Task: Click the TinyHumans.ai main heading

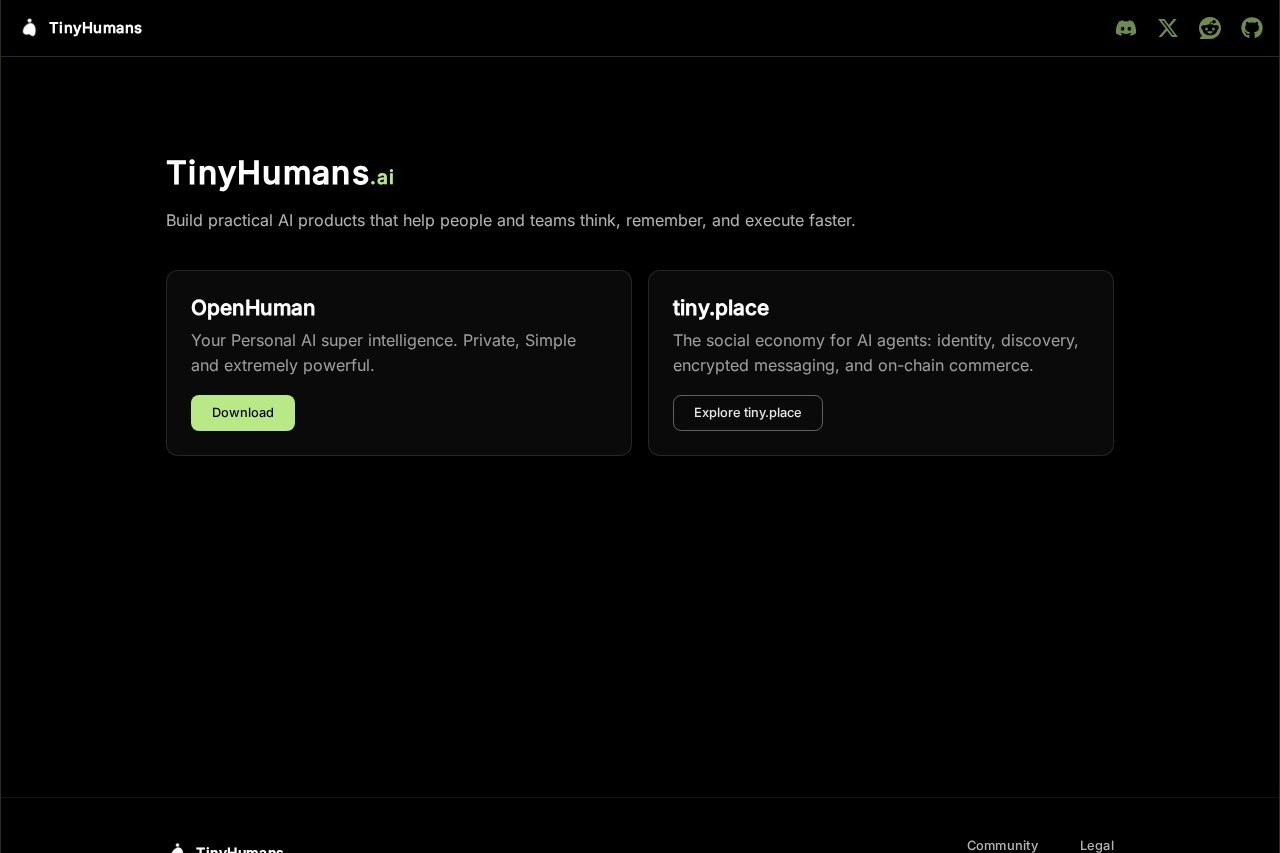Action: (280, 173)
